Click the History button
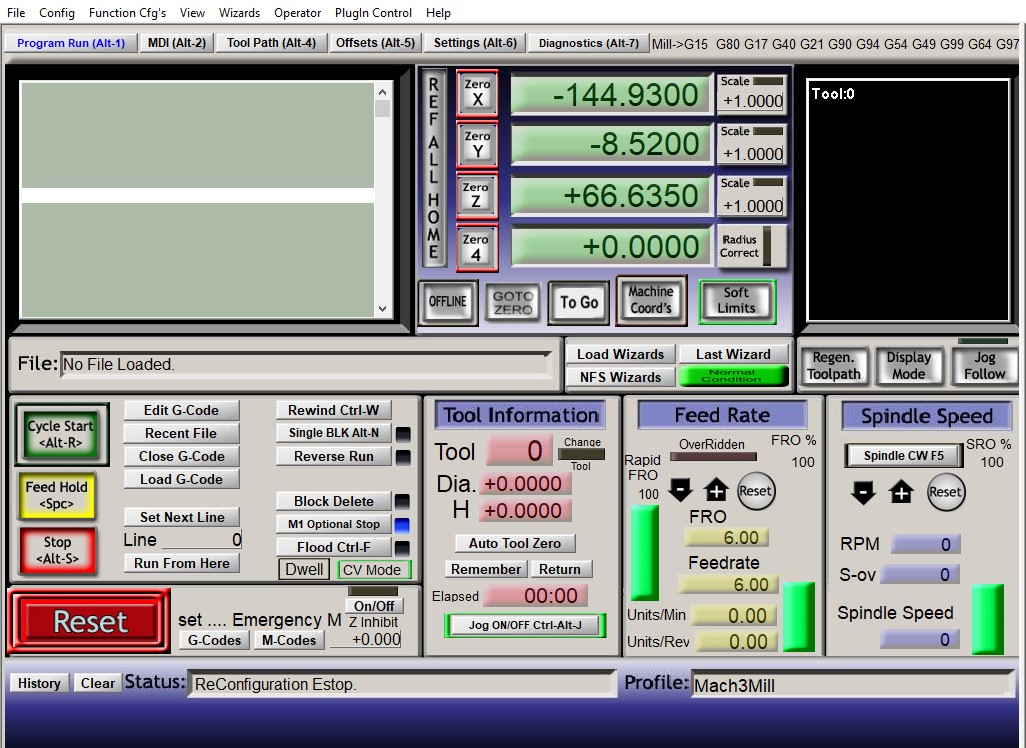This screenshot has width=1026, height=748. coord(39,683)
